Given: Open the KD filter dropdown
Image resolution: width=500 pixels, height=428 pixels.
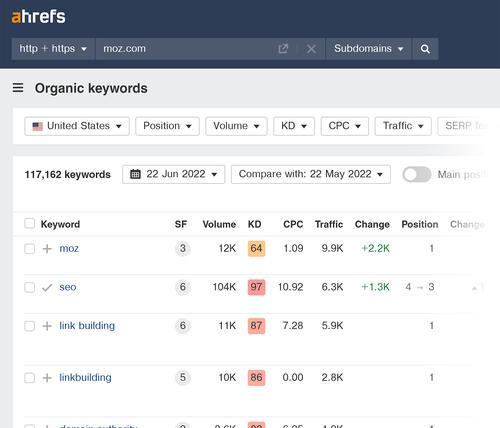Looking at the screenshot, I should (x=294, y=126).
